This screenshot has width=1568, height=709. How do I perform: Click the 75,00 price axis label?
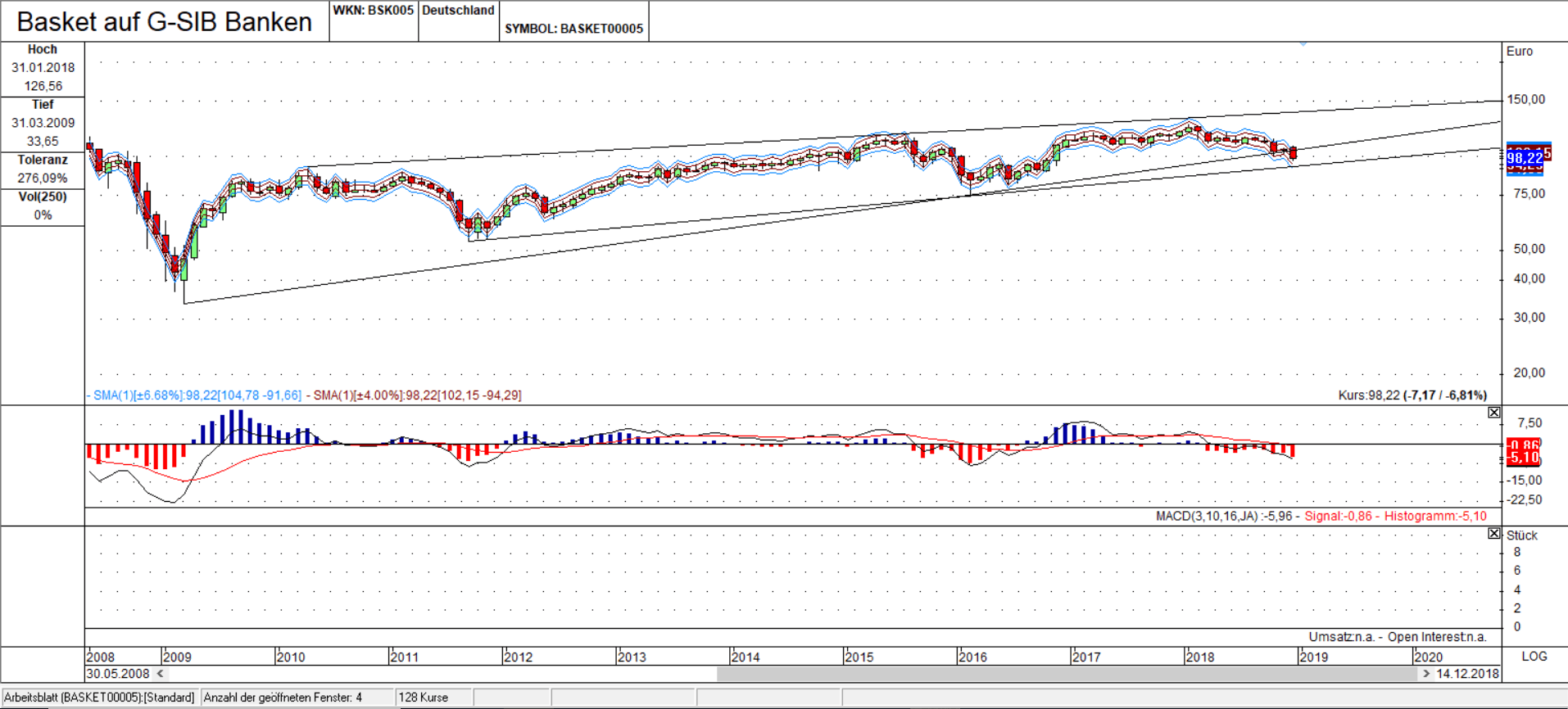(x=1529, y=193)
